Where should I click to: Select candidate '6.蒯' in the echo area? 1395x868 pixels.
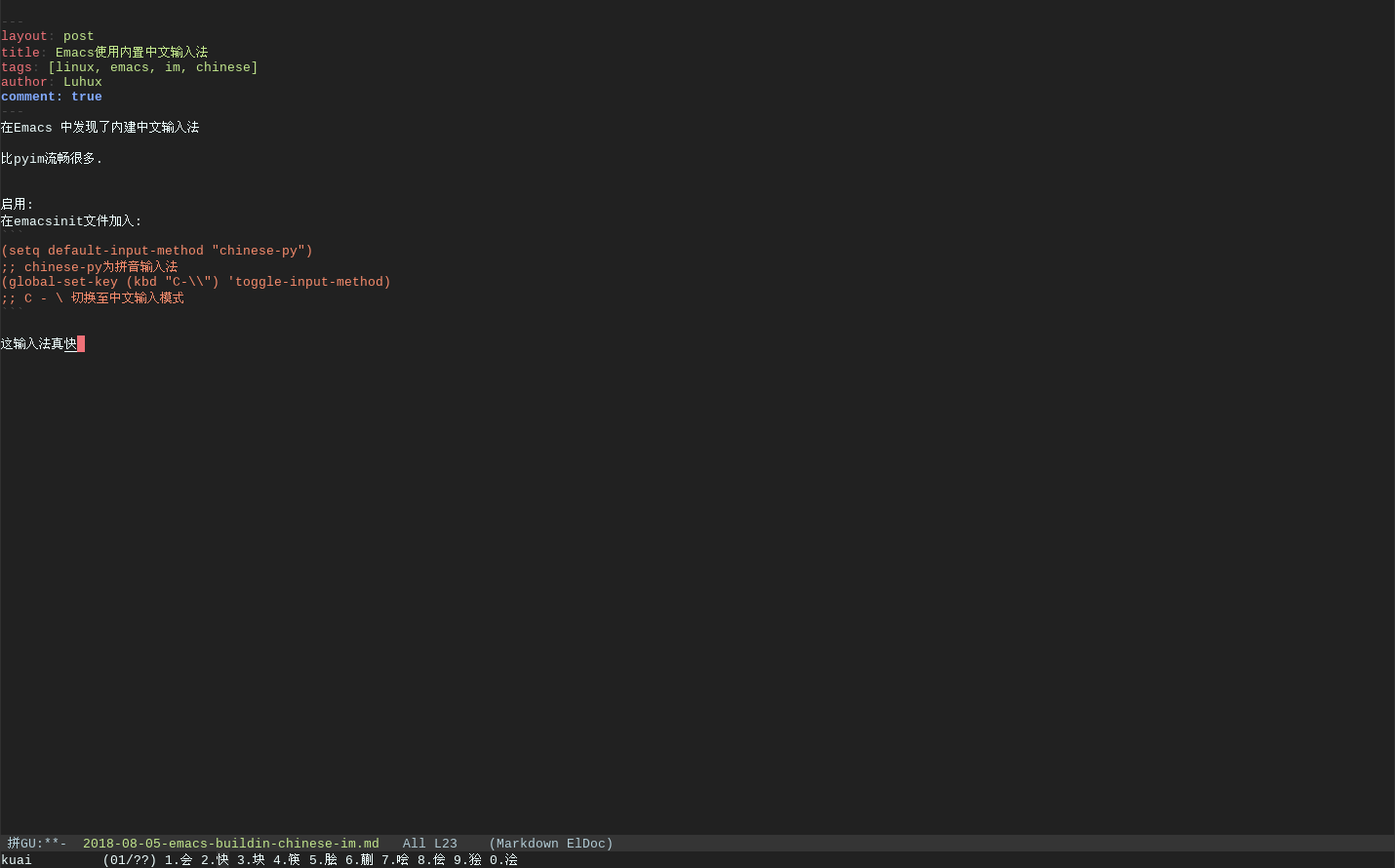coord(359,860)
